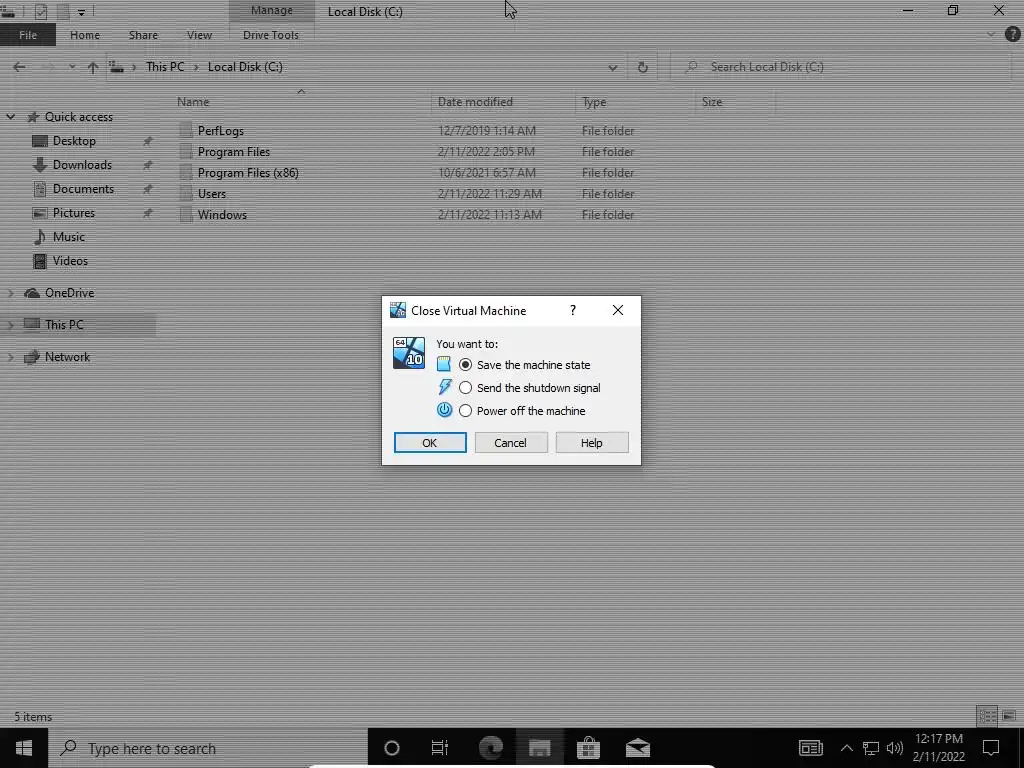Click the blue power off icon
Image resolution: width=1024 pixels, height=768 pixels.
coord(445,410)
